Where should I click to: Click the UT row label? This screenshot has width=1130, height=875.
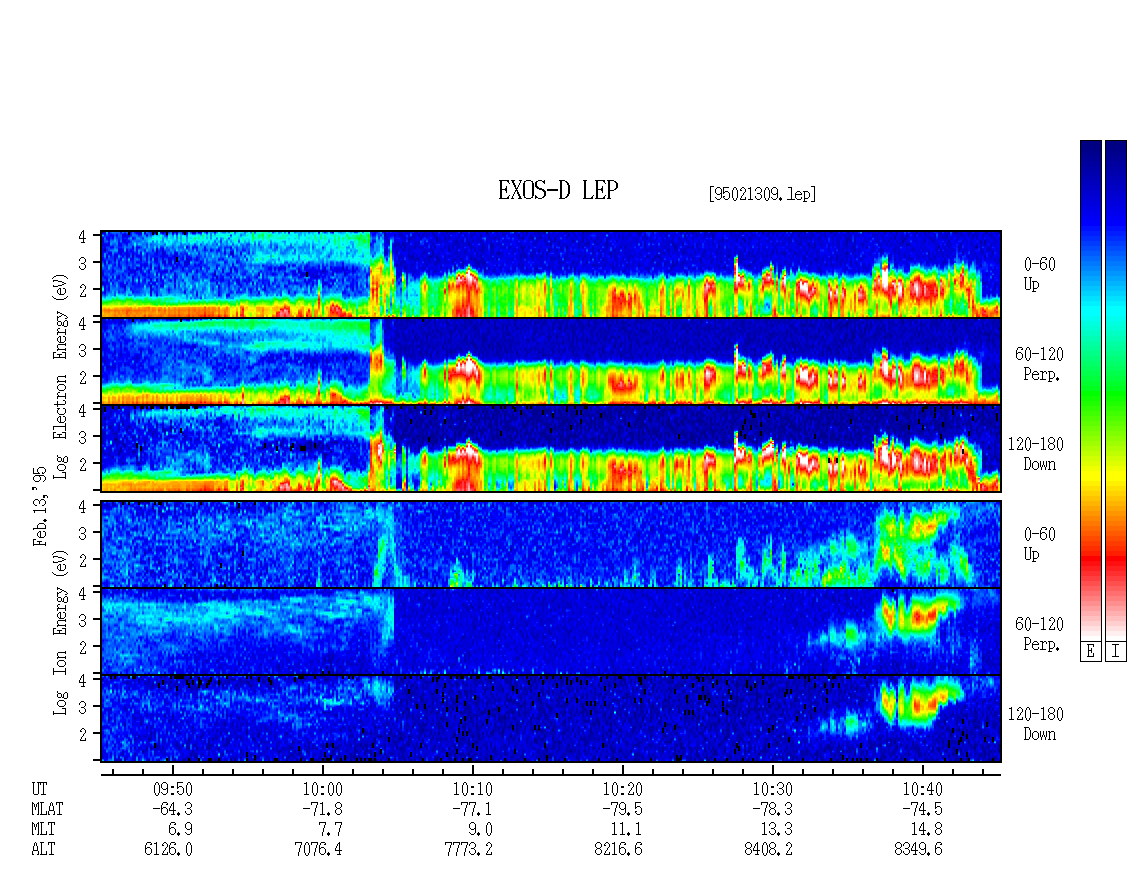40,789
